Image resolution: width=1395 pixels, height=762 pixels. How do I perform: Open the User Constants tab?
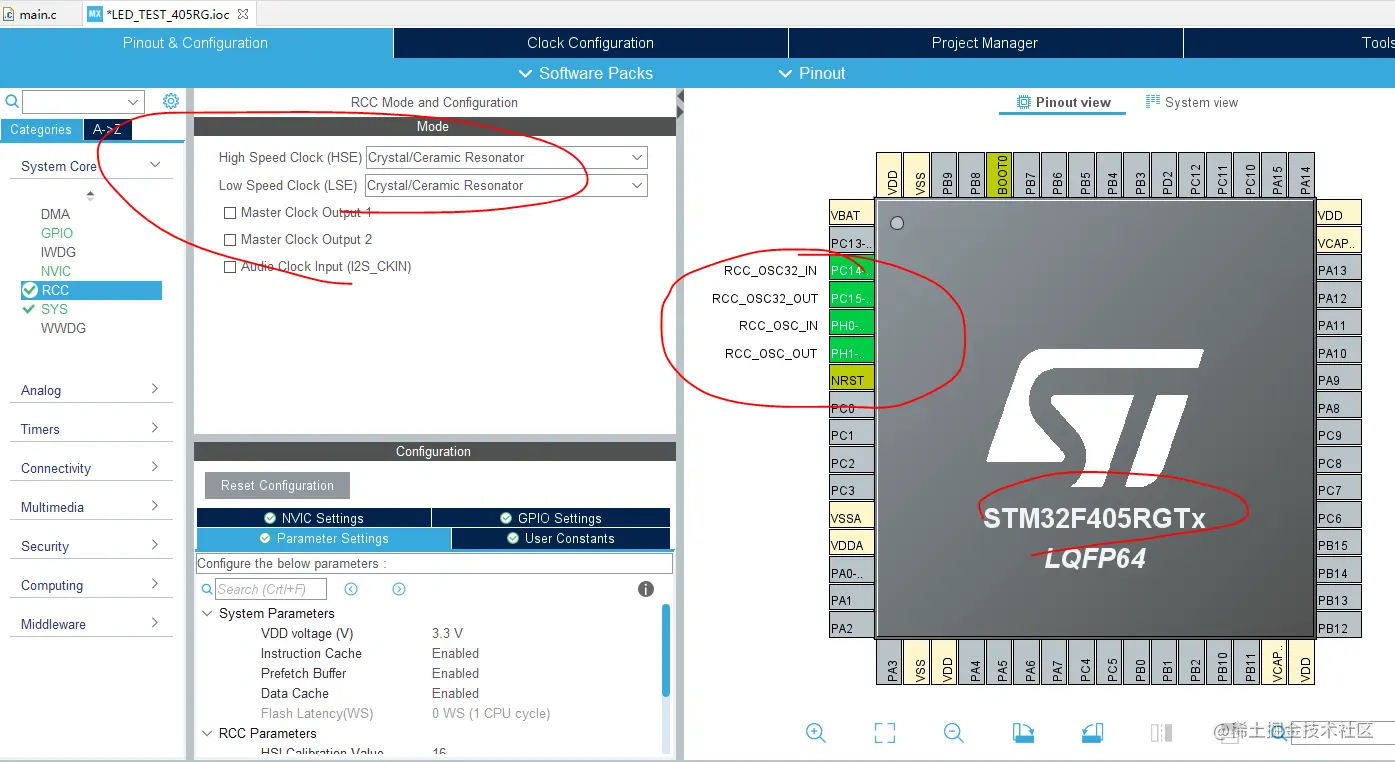click(x=561, y=538)
